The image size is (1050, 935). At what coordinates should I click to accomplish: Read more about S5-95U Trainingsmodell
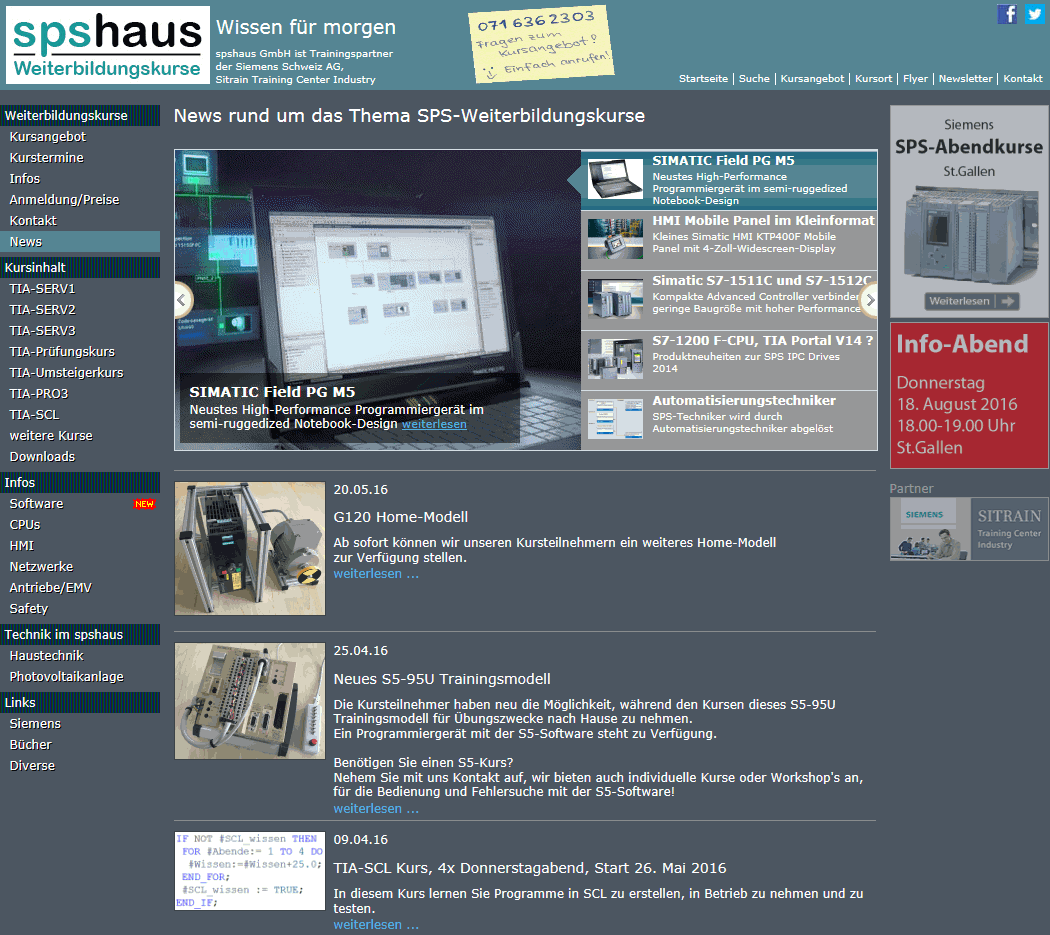click(x=376, y=809)
